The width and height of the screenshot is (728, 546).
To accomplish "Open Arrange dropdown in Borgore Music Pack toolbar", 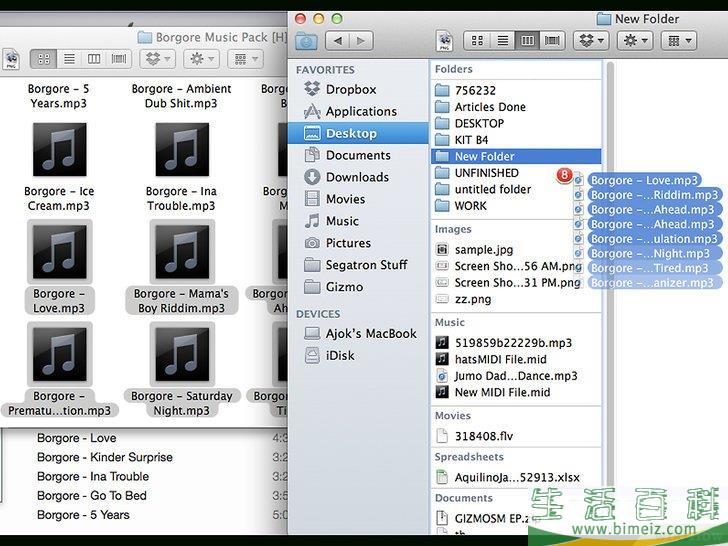I will 245,59.
